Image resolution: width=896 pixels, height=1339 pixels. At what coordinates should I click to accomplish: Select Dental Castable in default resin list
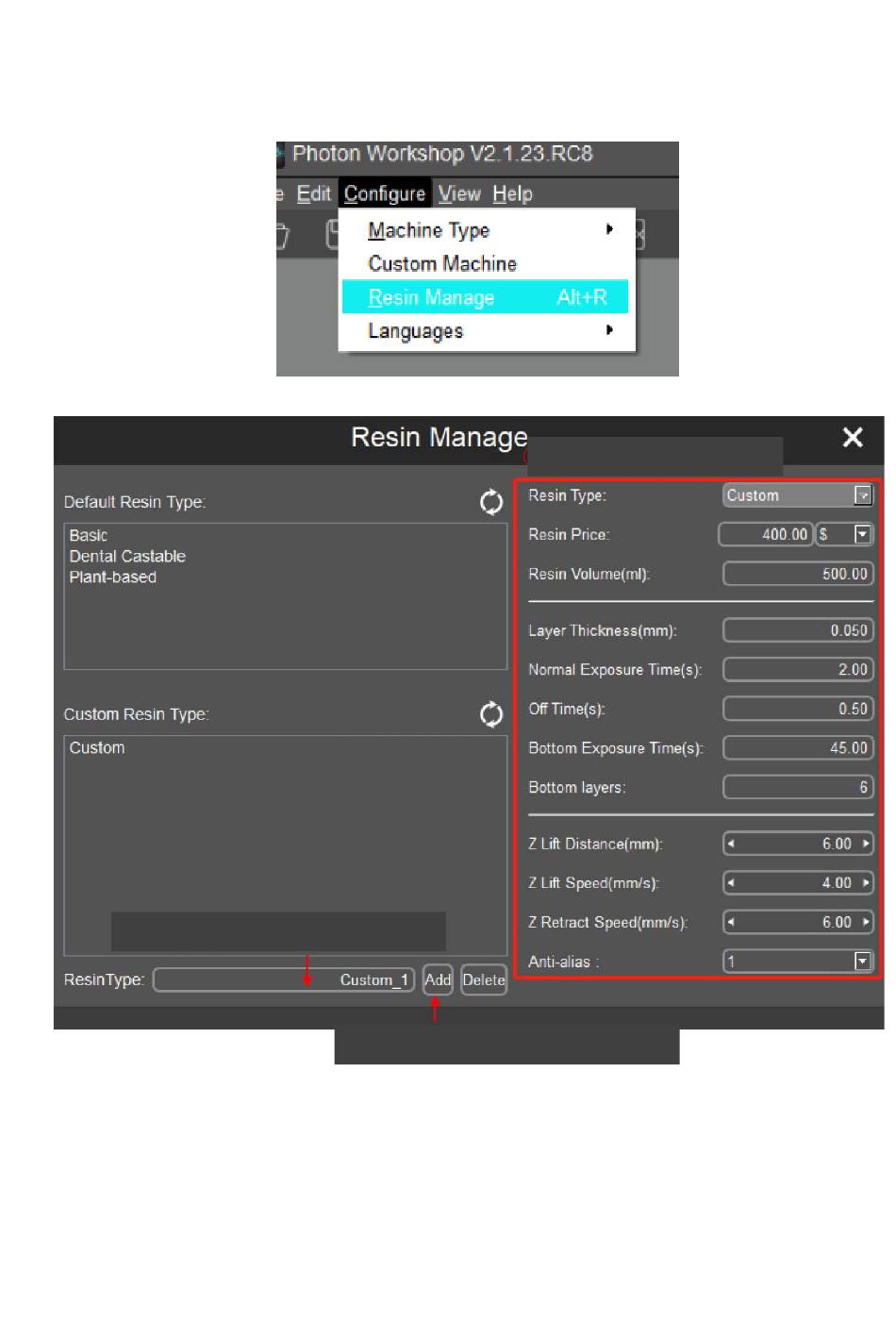coord(127,557)
